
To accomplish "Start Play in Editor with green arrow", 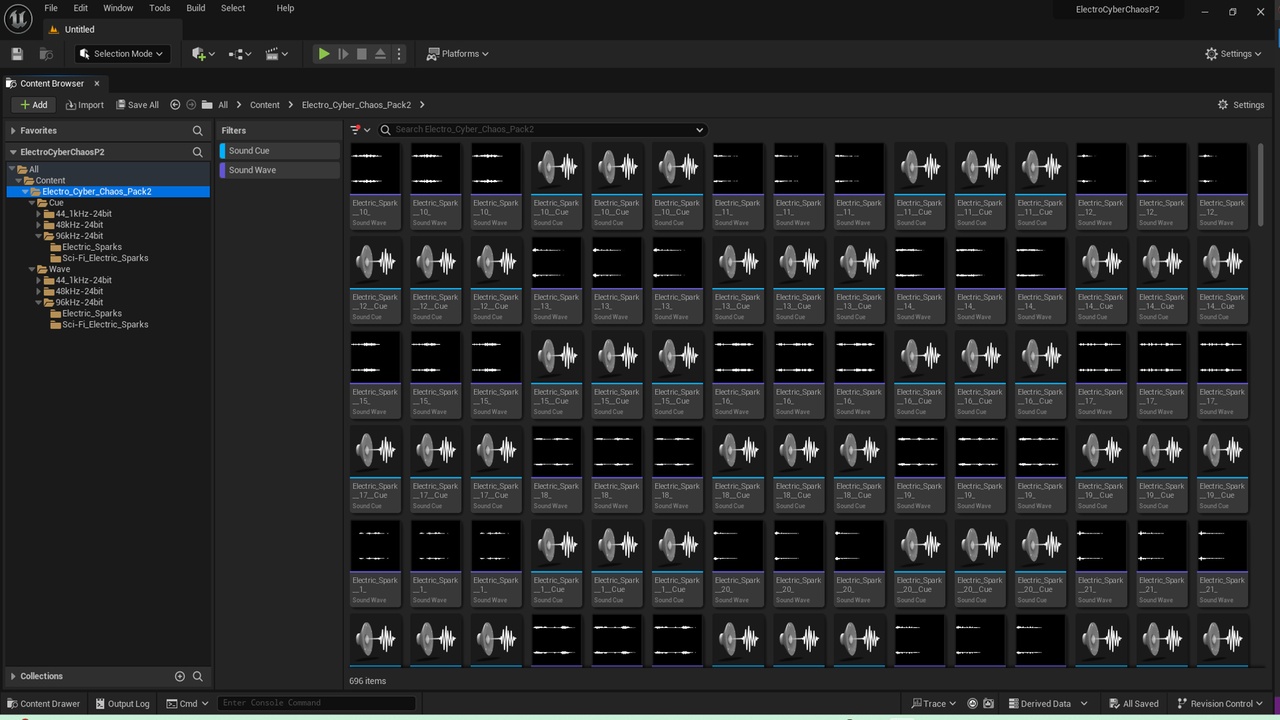I will pos(324,54).
